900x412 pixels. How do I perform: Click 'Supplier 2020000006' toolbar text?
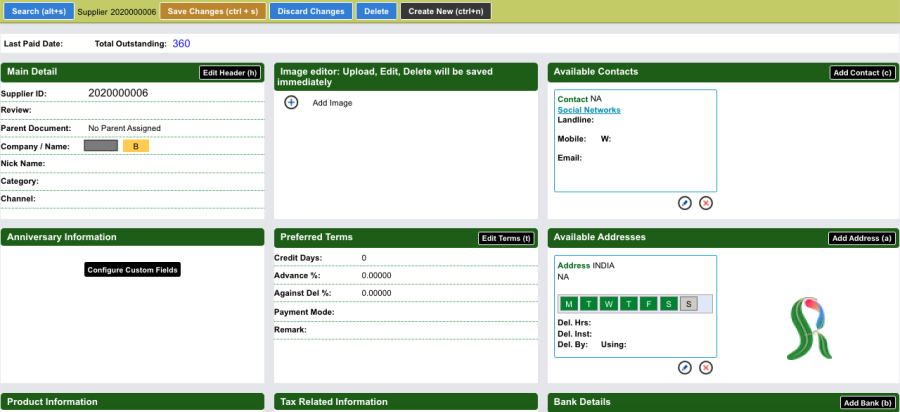(x=117, y=11)
